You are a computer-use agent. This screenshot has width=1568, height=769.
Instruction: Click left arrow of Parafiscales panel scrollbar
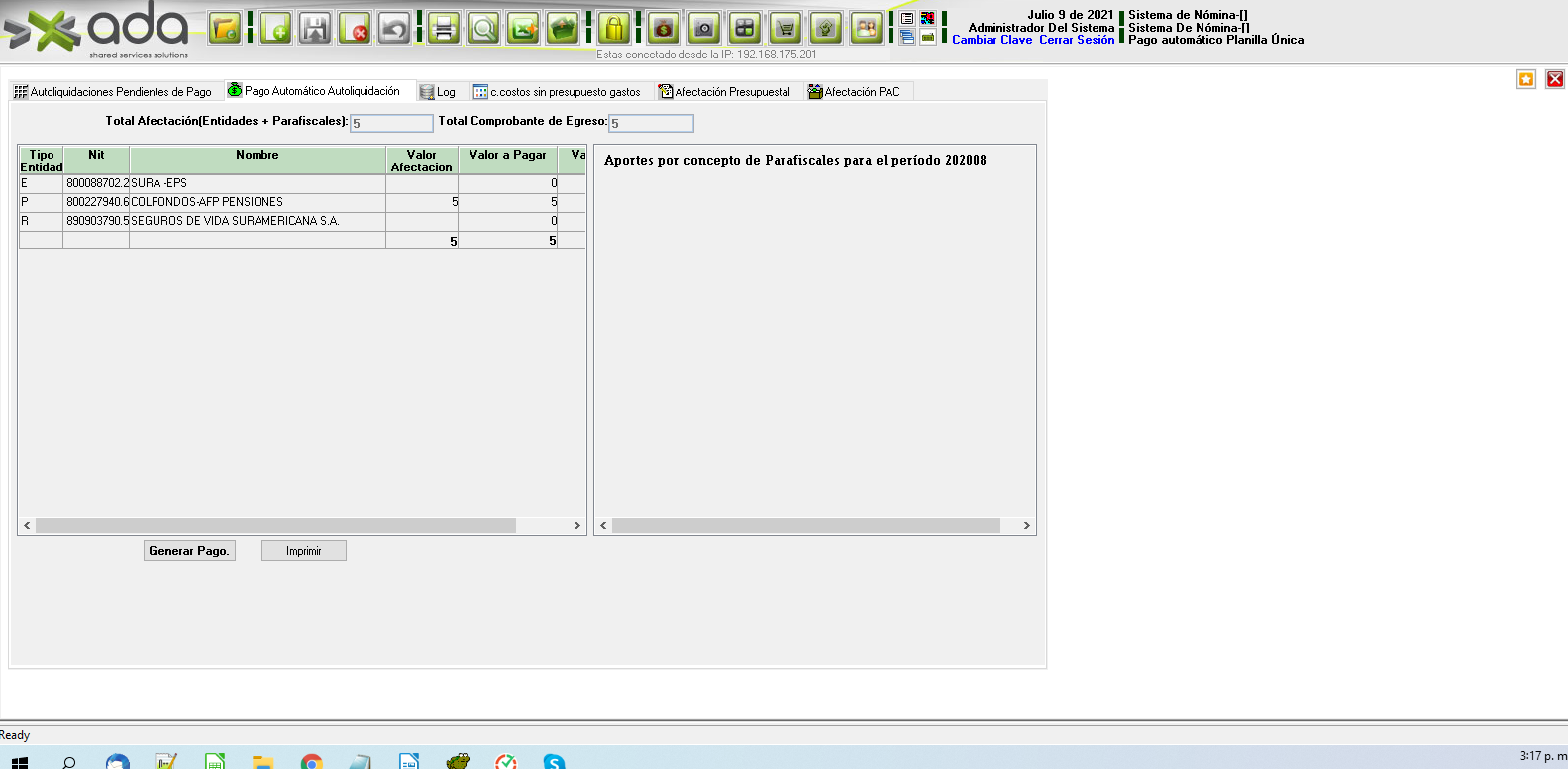pyautogui.click(x=603, y=526)
